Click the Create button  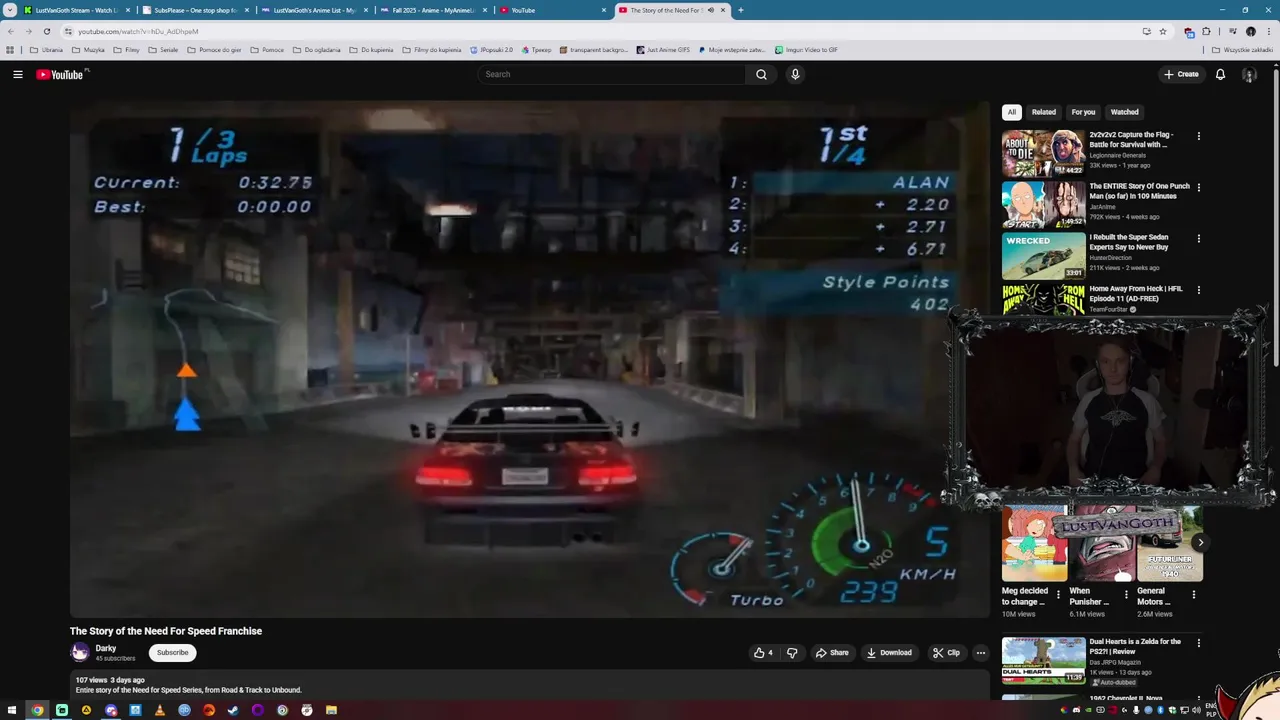tap(1181, 74)
